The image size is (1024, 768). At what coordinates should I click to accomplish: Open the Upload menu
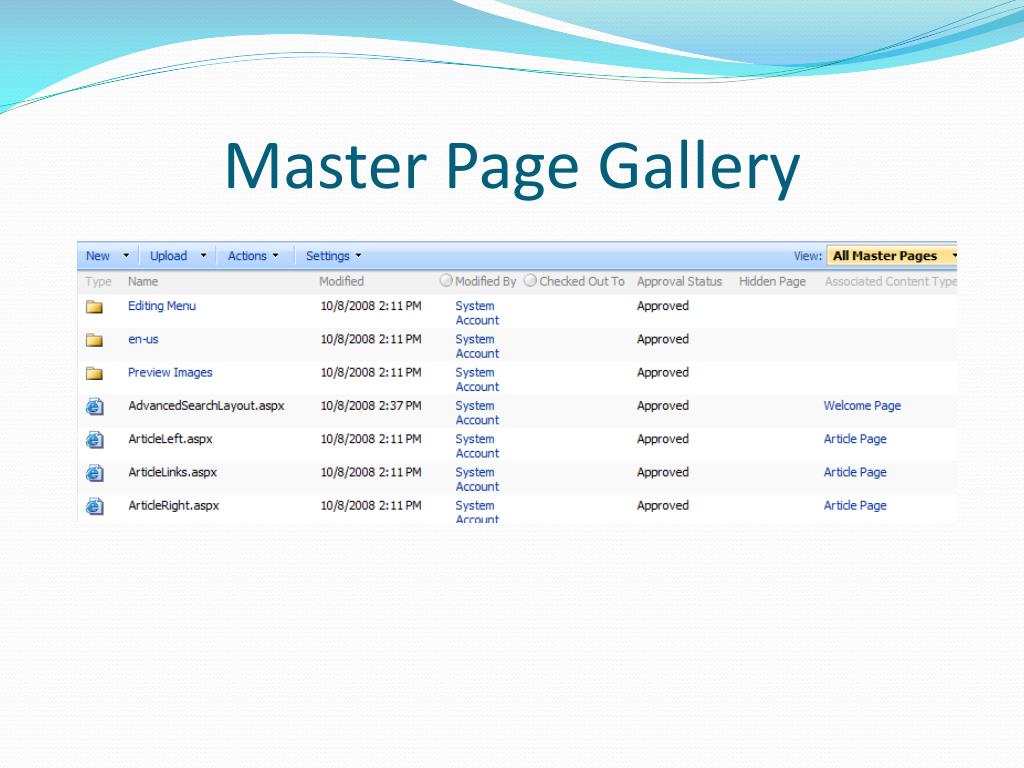pos(168,256)
